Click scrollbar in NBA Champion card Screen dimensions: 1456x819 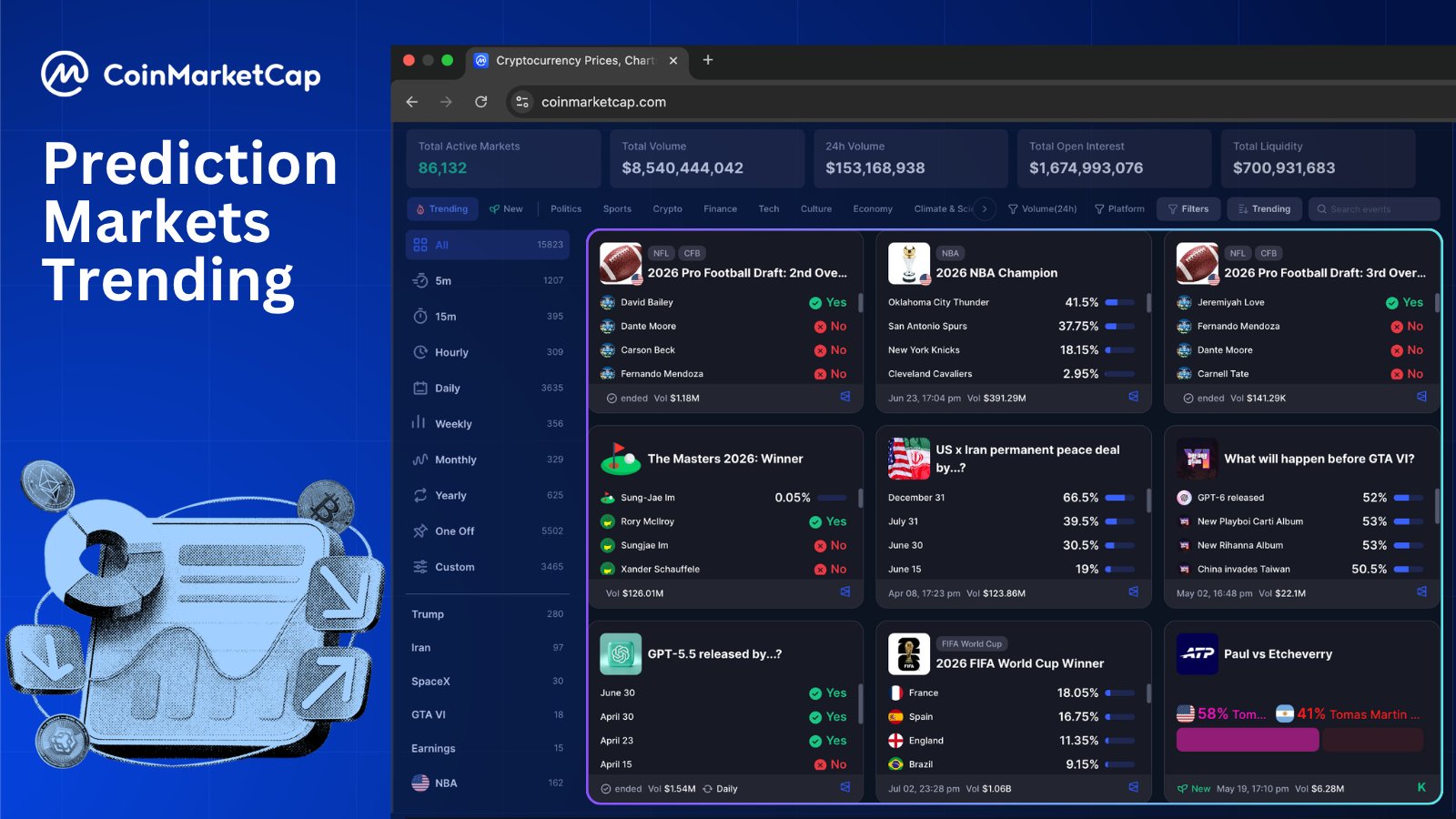[1148, 302]
